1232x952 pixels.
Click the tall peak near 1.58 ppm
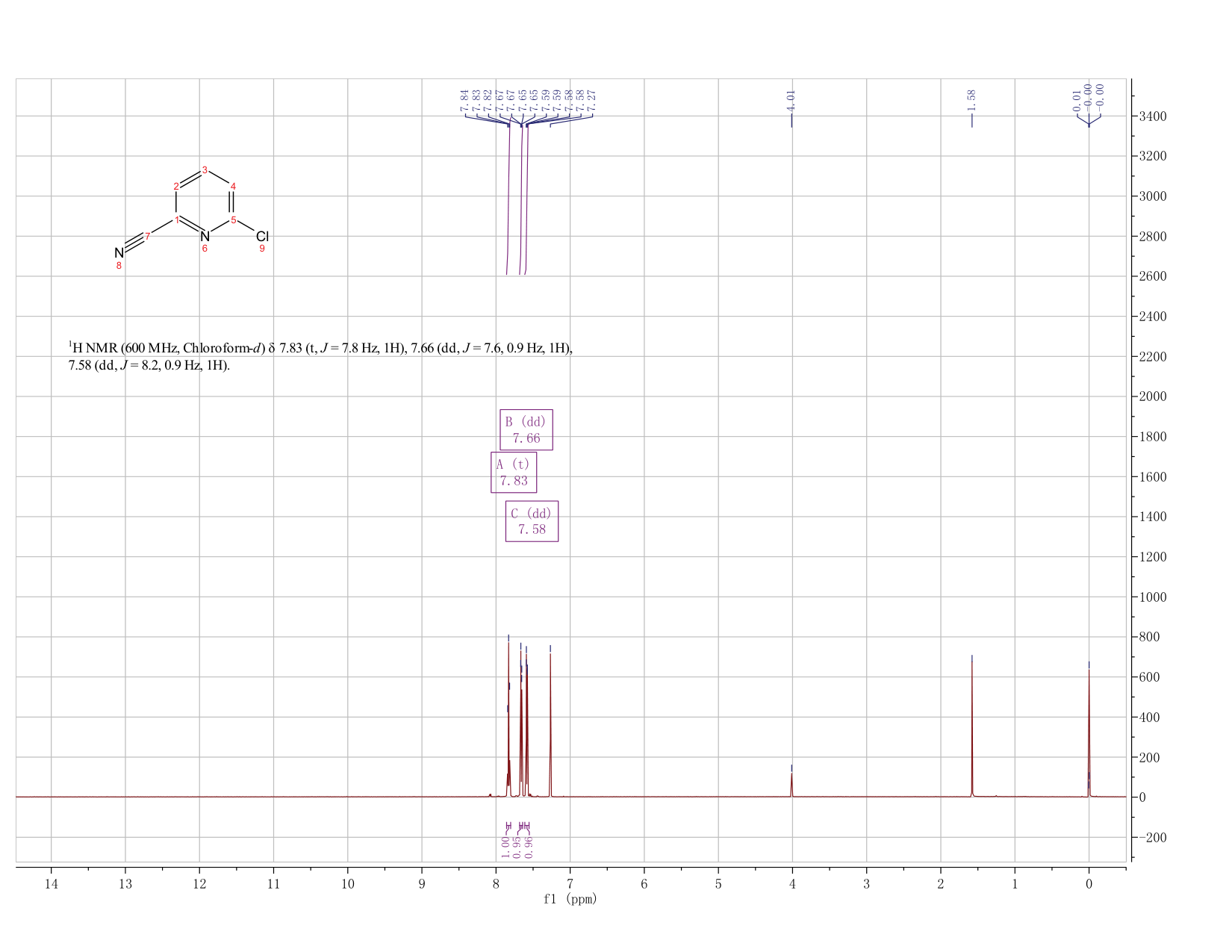click(972, 728)
